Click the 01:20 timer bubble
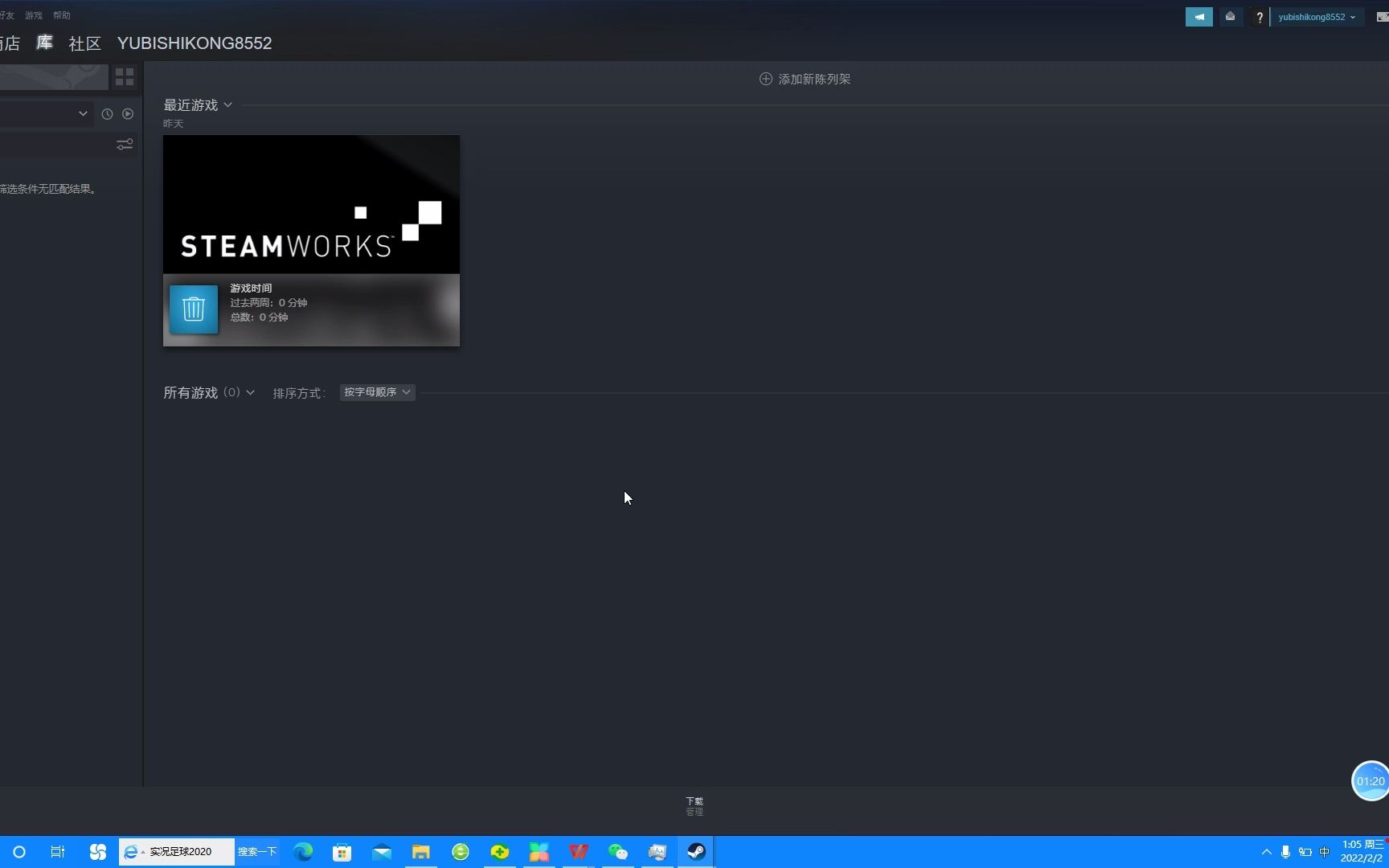This screenshot has width=1389, height=868. pos(1371,781)
